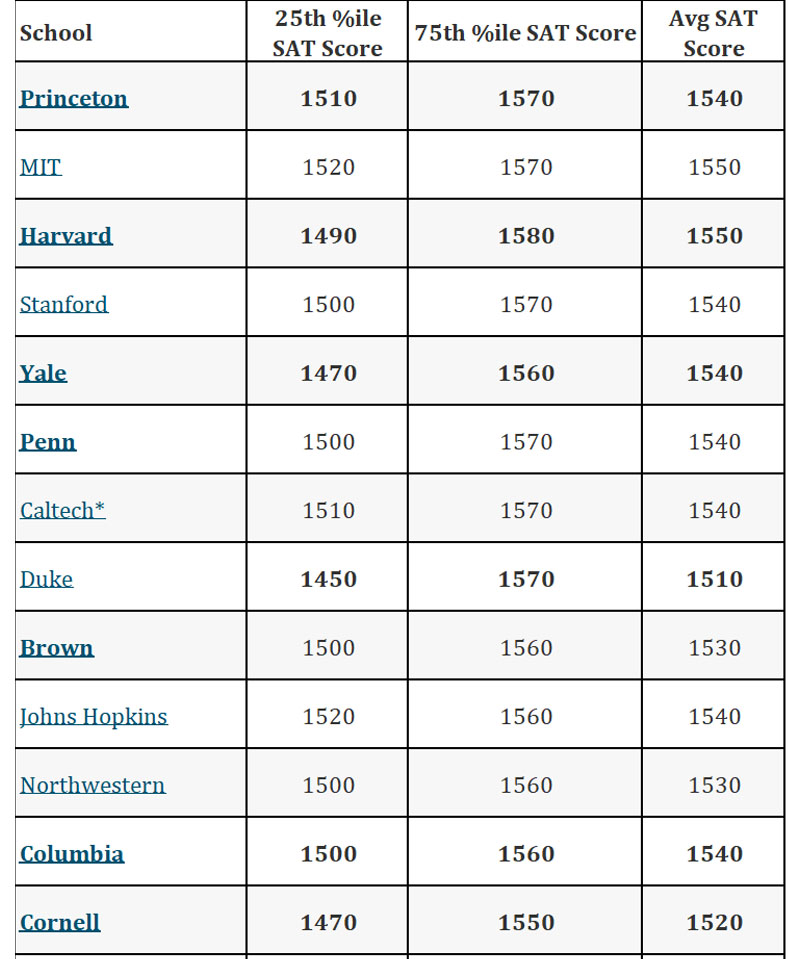Open the Princeton school link

tap(74, 98)
